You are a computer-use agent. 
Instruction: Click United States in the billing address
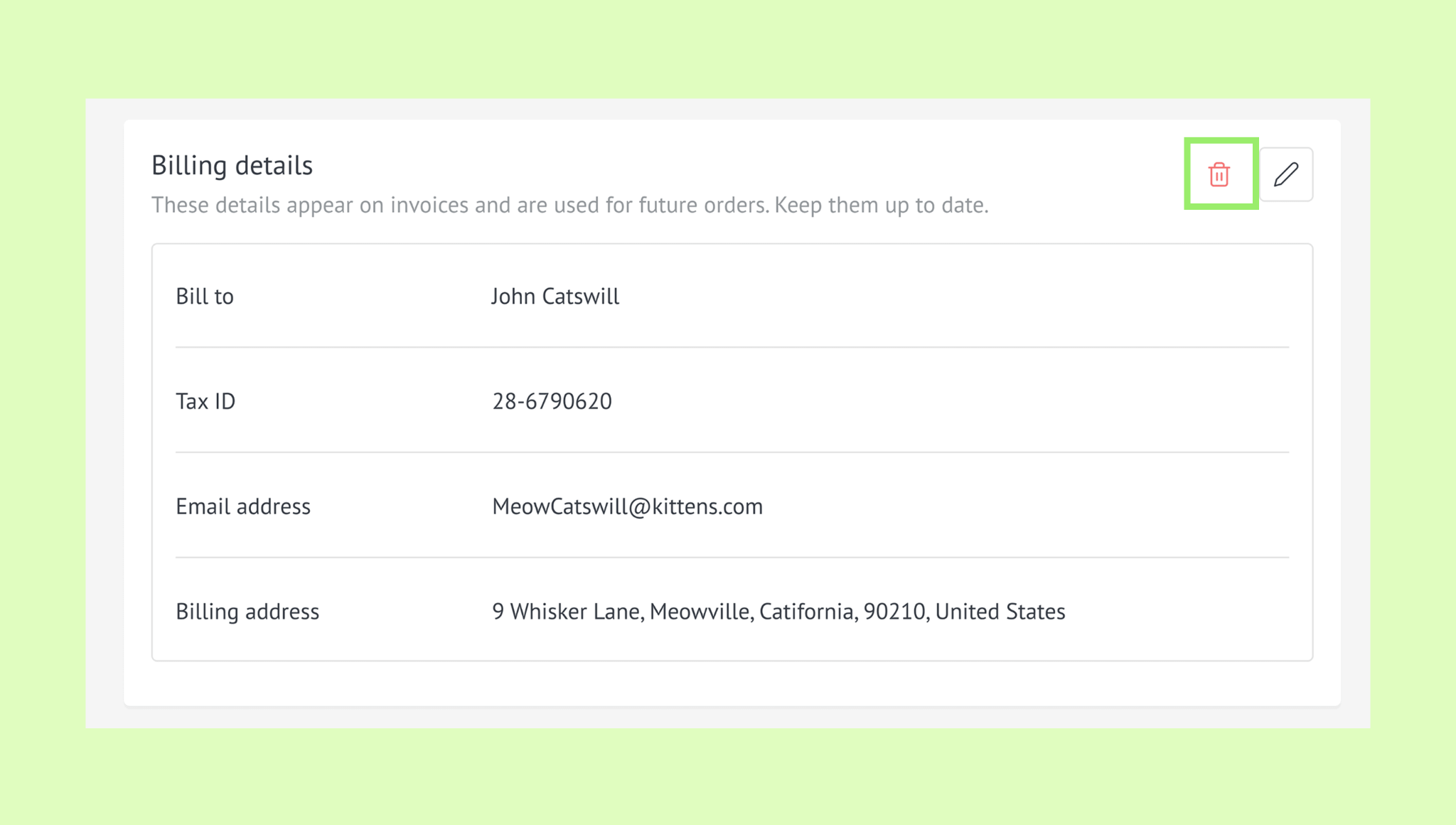[x=1000, y=612]
